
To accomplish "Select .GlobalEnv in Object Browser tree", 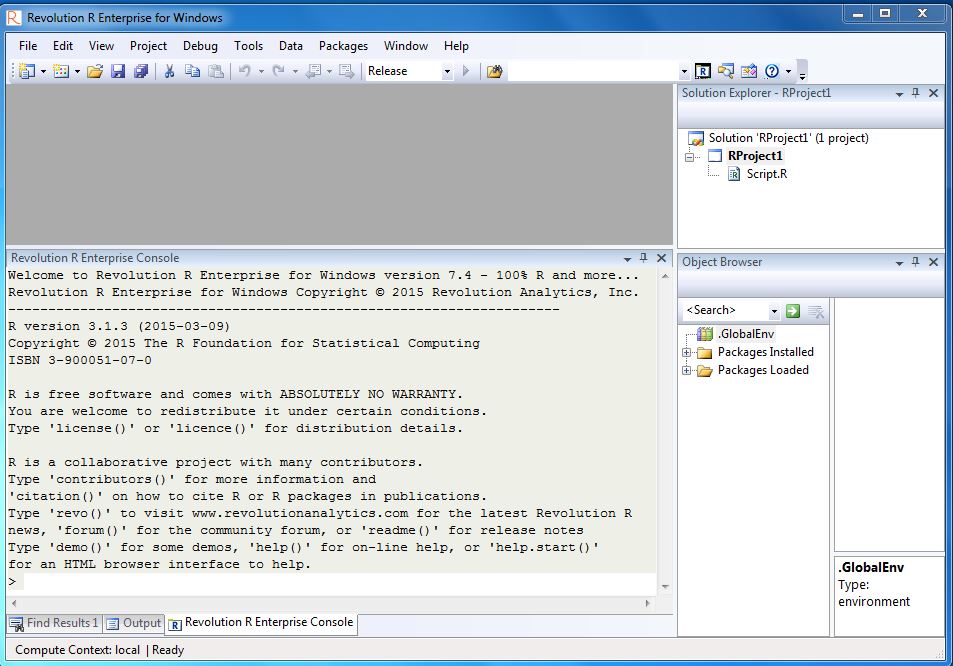I will click(x=746, y=334).
